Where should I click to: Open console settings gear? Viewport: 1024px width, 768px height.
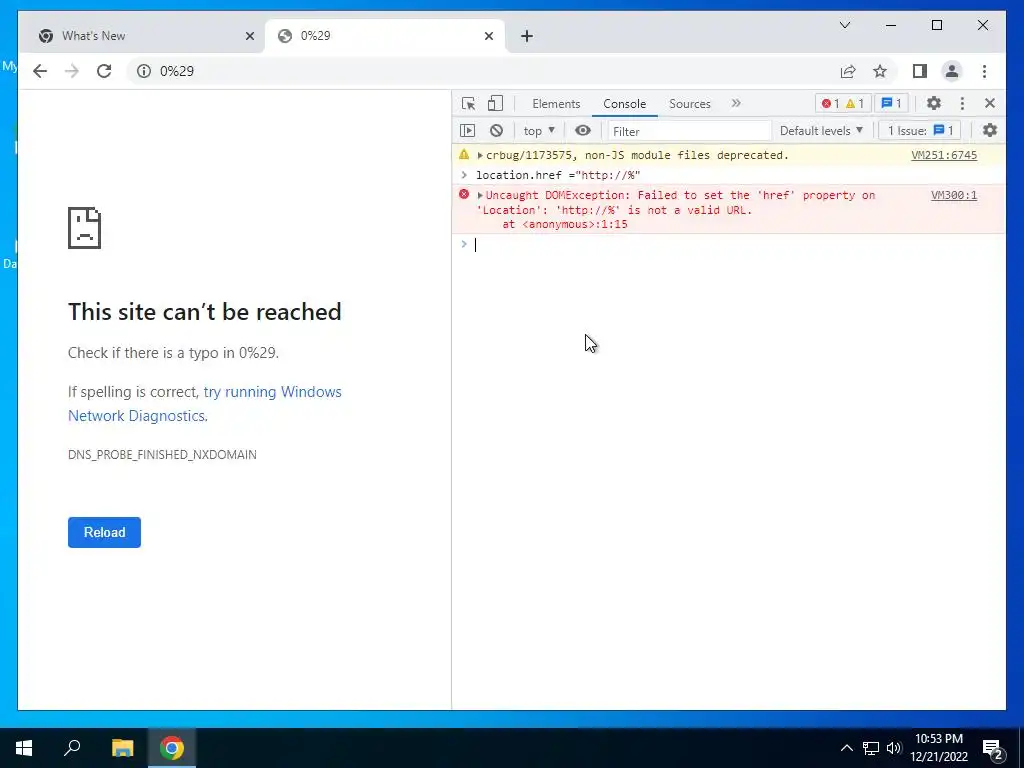point(990,131)
